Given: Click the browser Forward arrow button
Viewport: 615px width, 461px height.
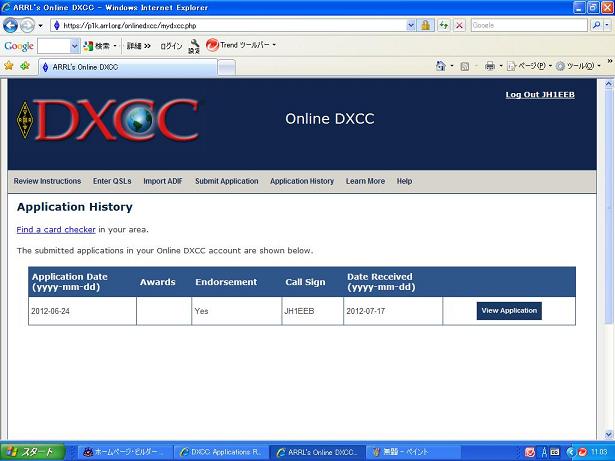Looking at the screenshot, I should point(27,26).
